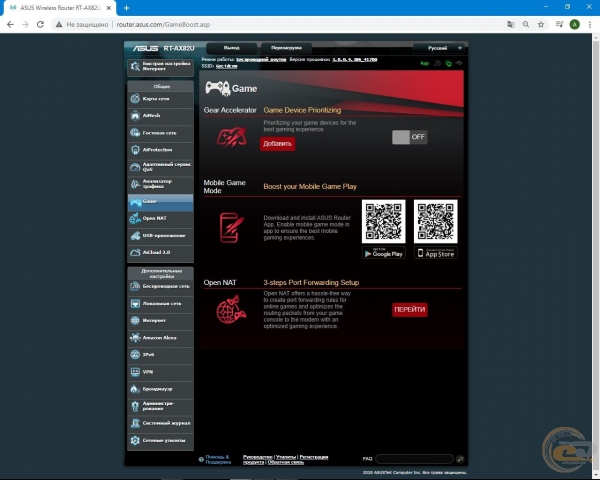Click the Перезагрузка (Reboot) button
600x480 pixels.
pos(286,48)
